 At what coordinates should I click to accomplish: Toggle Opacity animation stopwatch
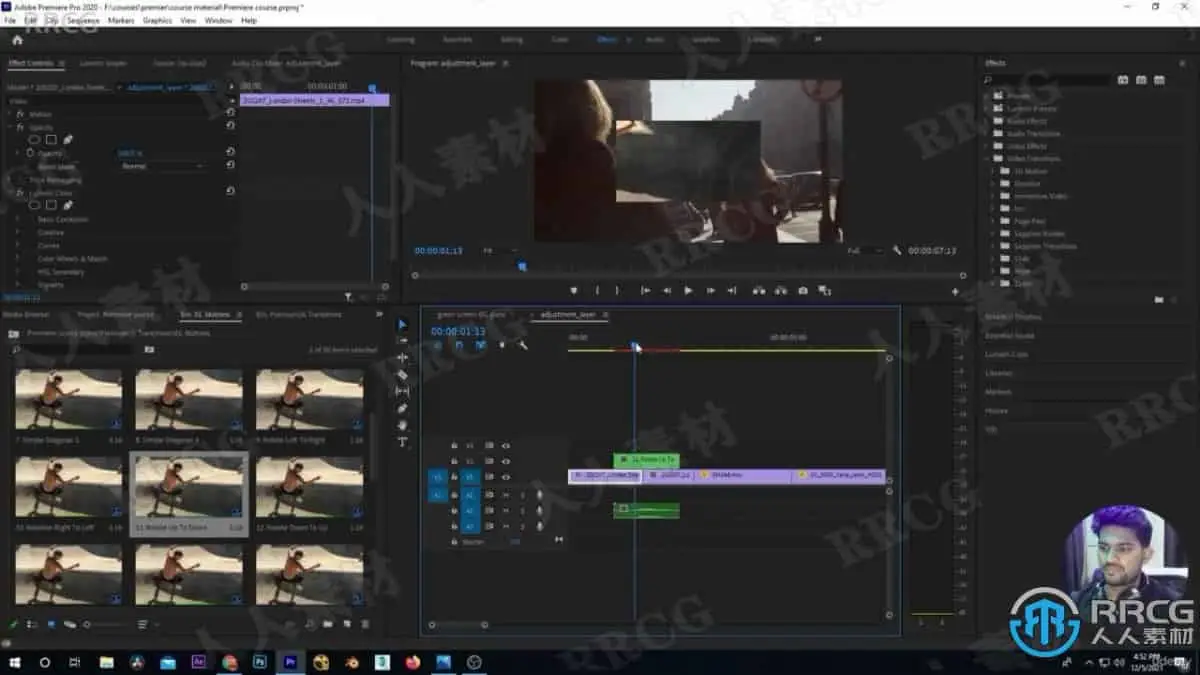click(x=30, y=153)
